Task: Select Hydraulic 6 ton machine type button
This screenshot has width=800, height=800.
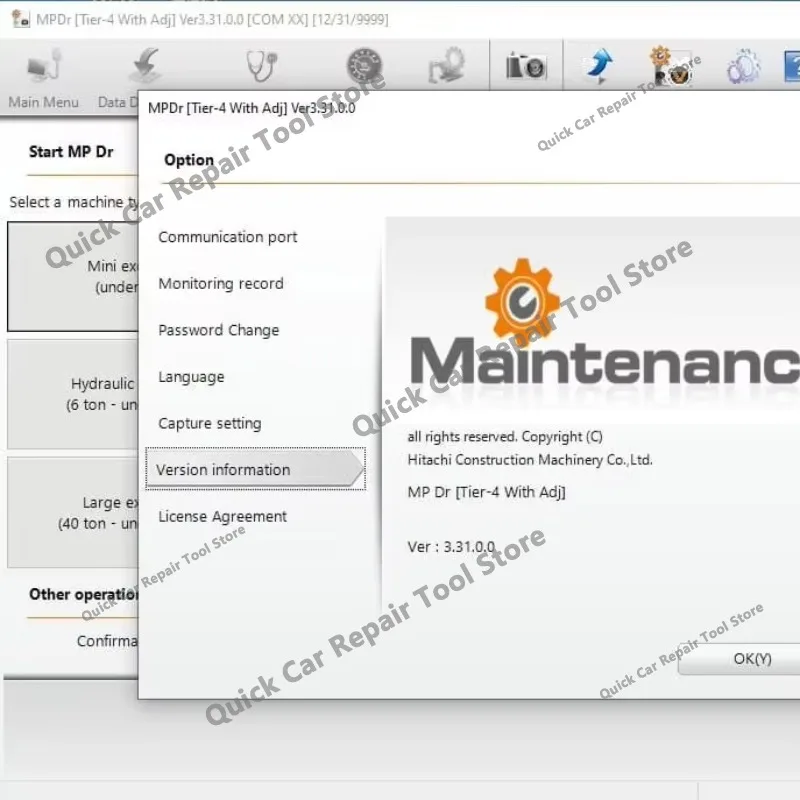Action: [x=72, y=394]
